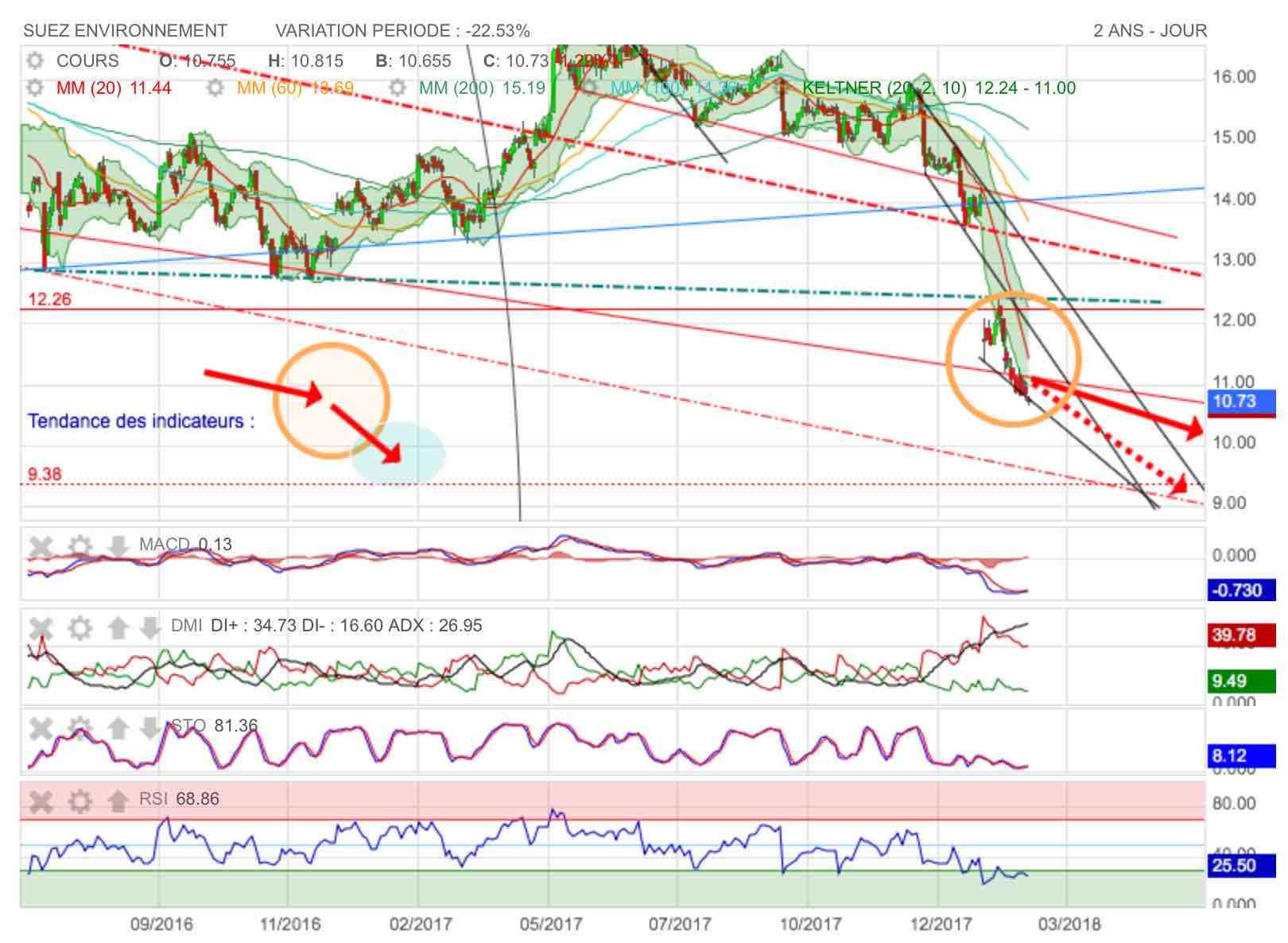Open MACD indicator settings gear
The width and height of the screenshot is (1288, 943).
point(80,546)
